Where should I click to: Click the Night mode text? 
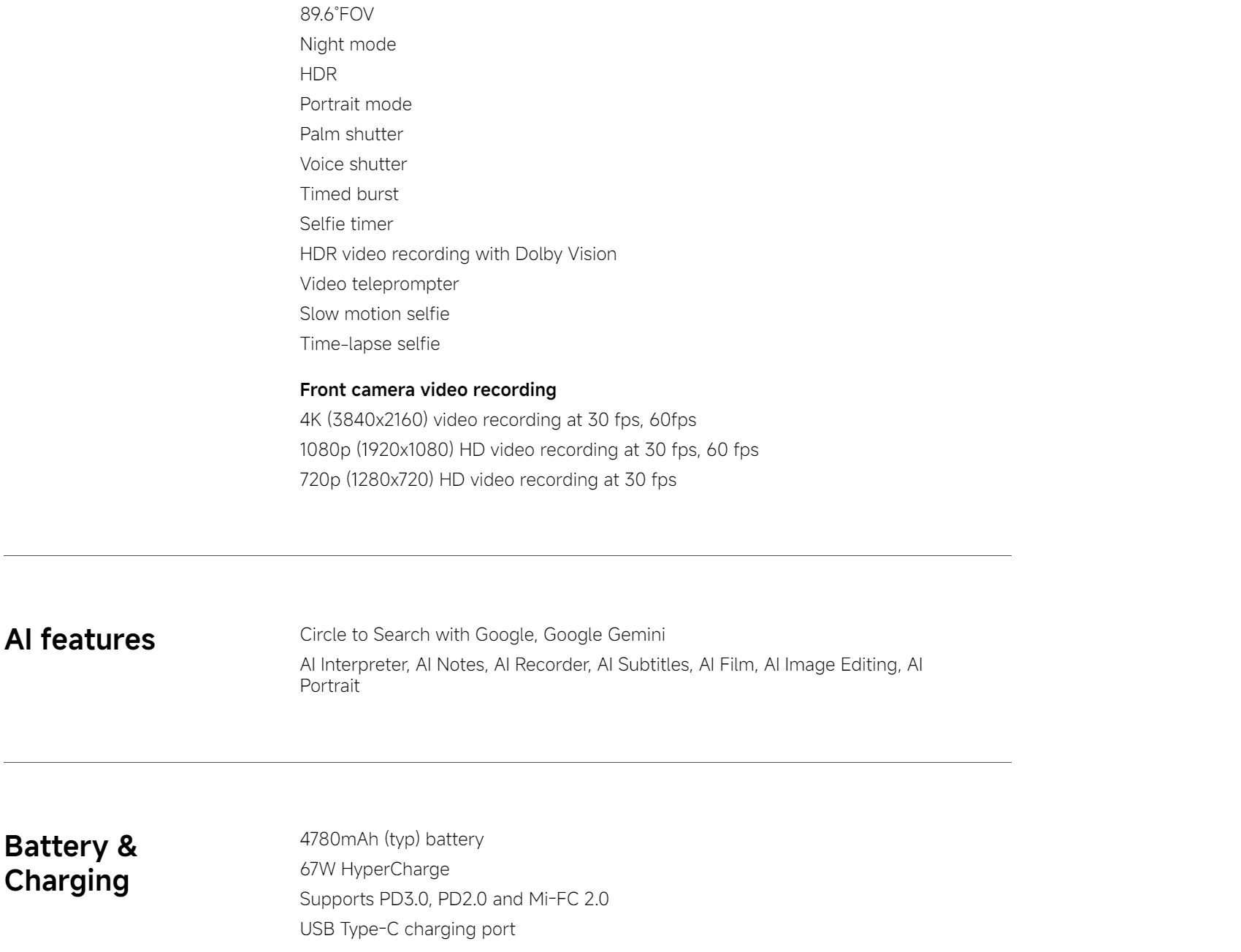[348, 45]
